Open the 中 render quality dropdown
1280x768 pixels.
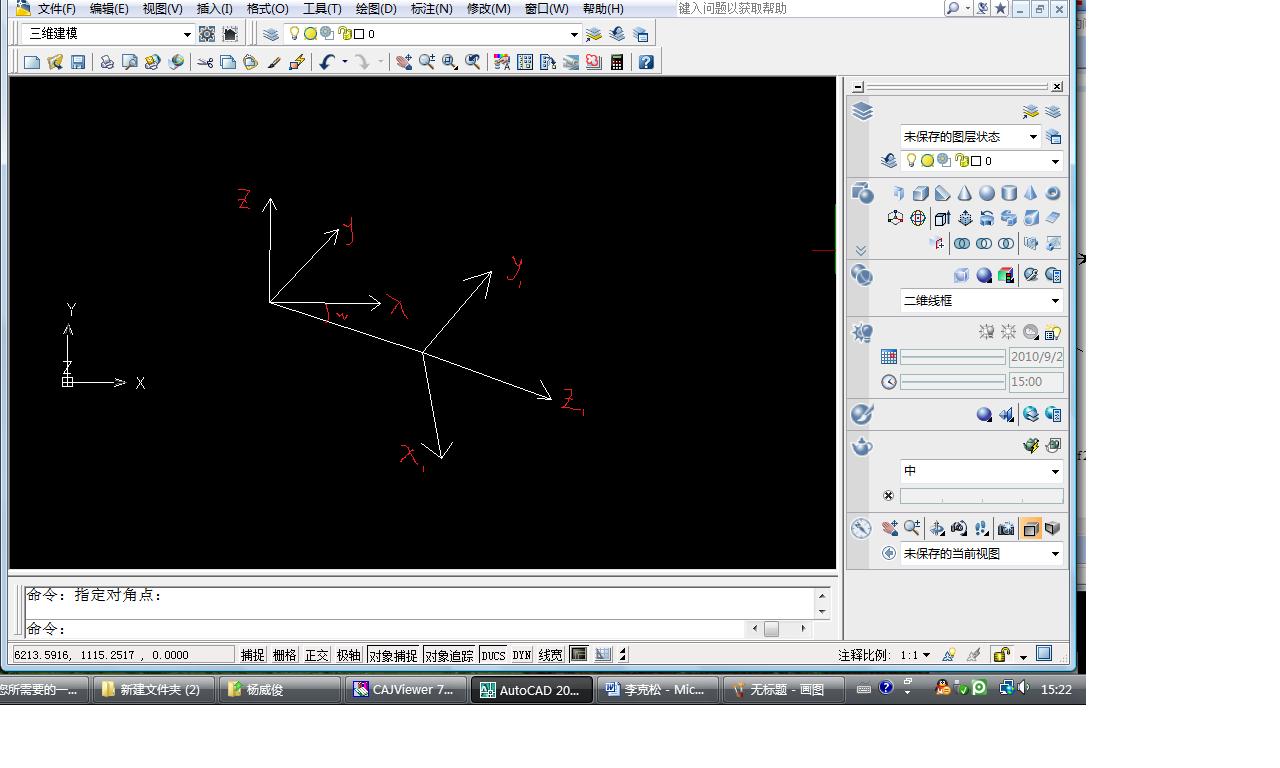981,471
